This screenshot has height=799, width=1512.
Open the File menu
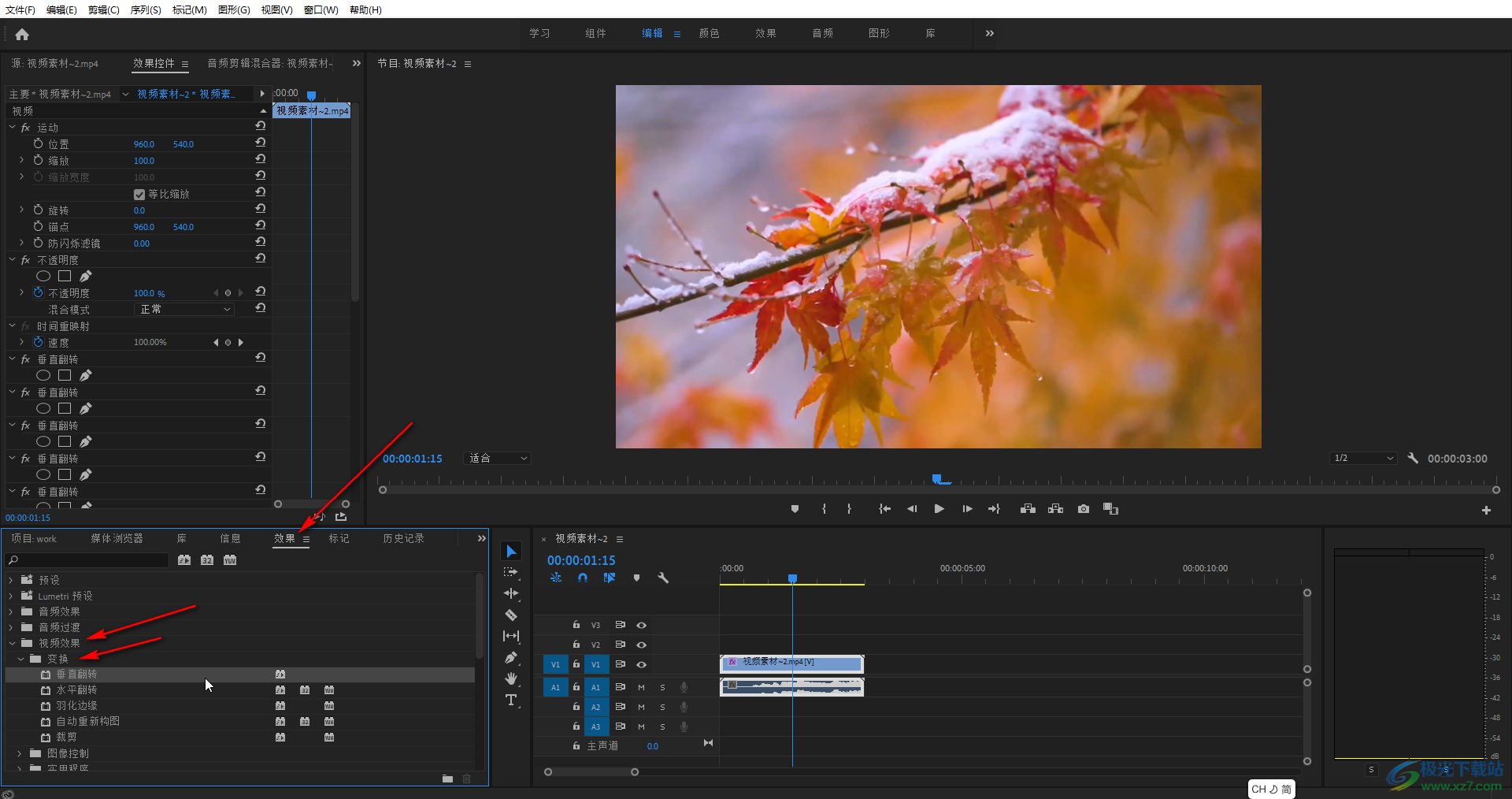20,9
